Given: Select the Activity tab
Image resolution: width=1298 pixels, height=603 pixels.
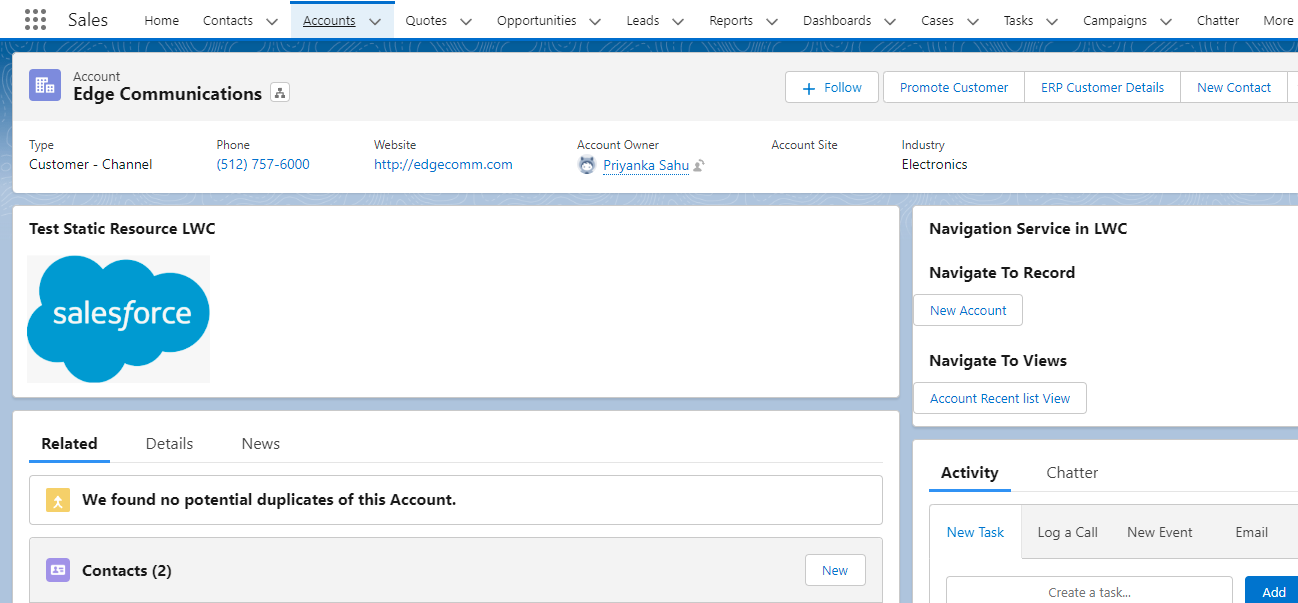Looking at the screenshot, I should (969, 473).
